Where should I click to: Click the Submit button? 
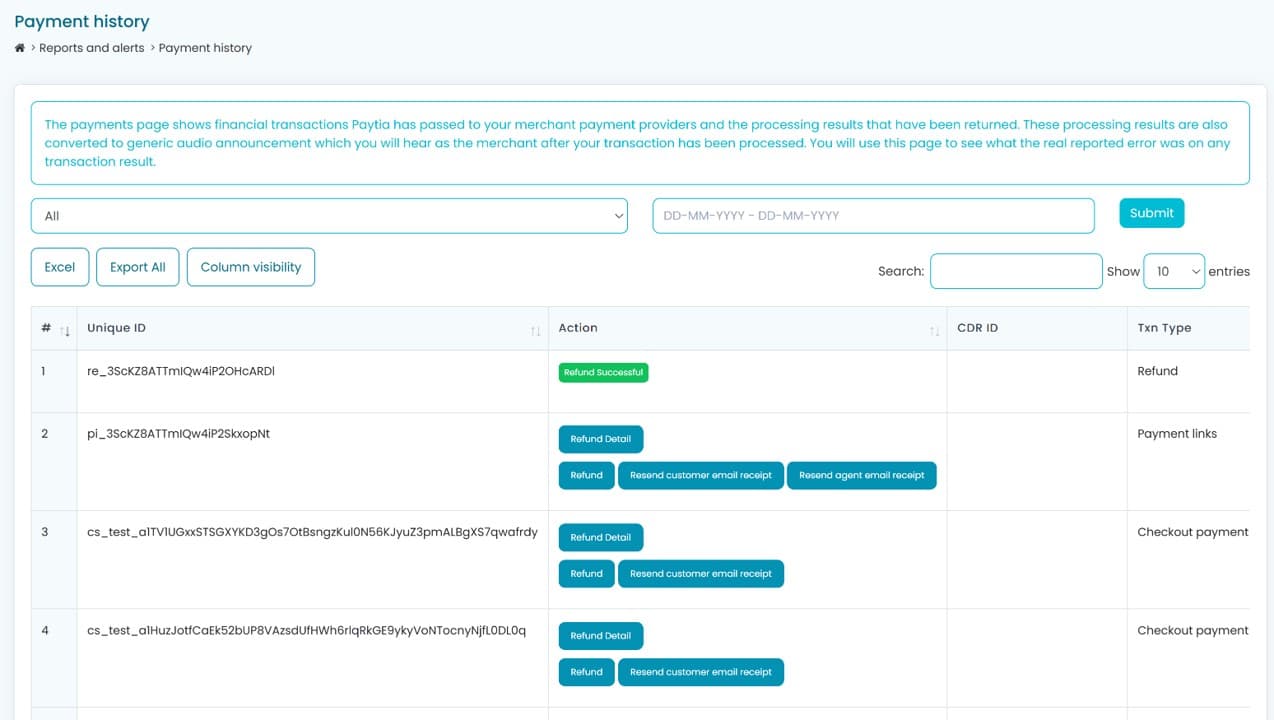click(1151, 213)
